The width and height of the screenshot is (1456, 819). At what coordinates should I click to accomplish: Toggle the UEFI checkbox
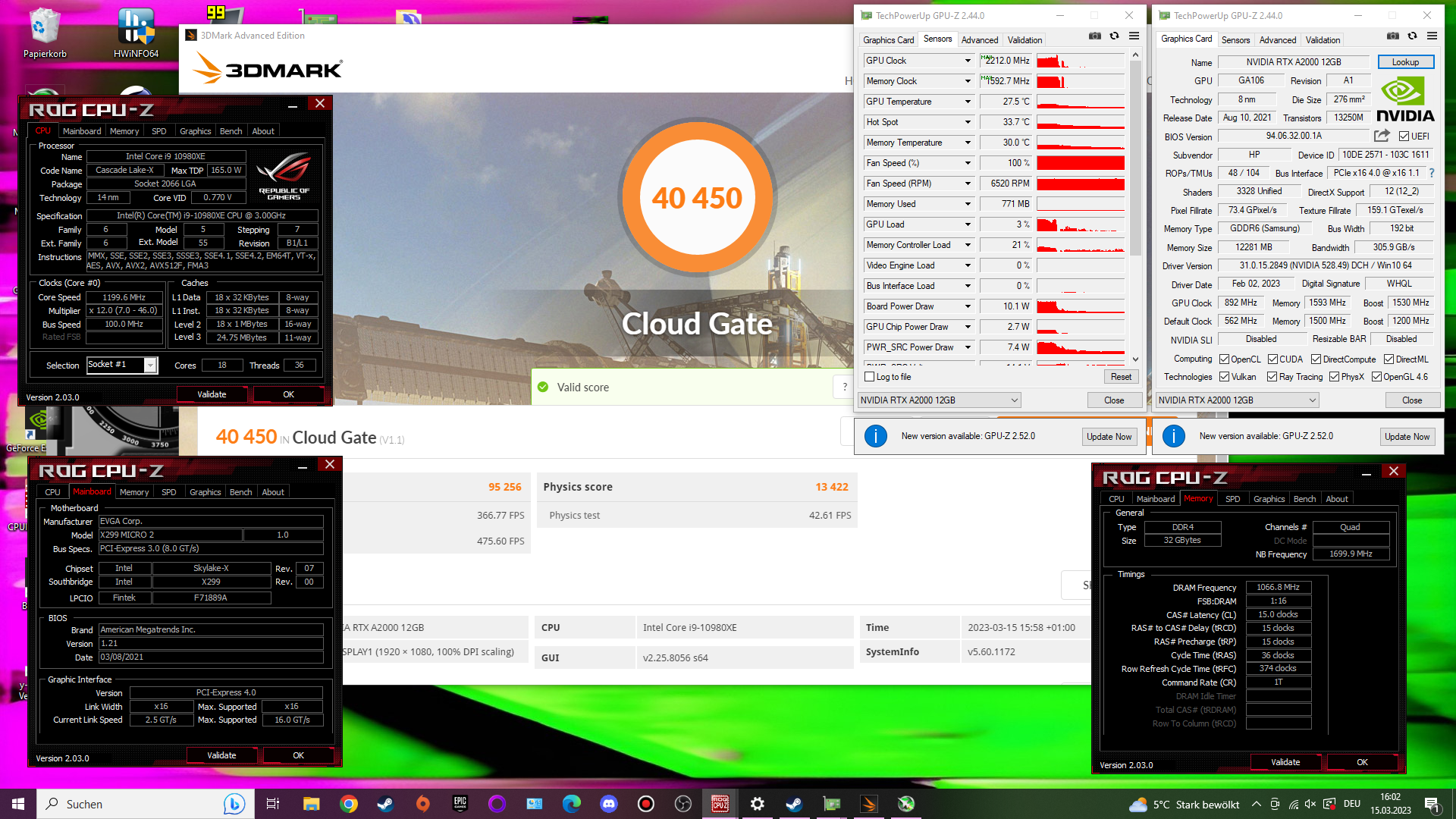click(x=1404, y=136)
